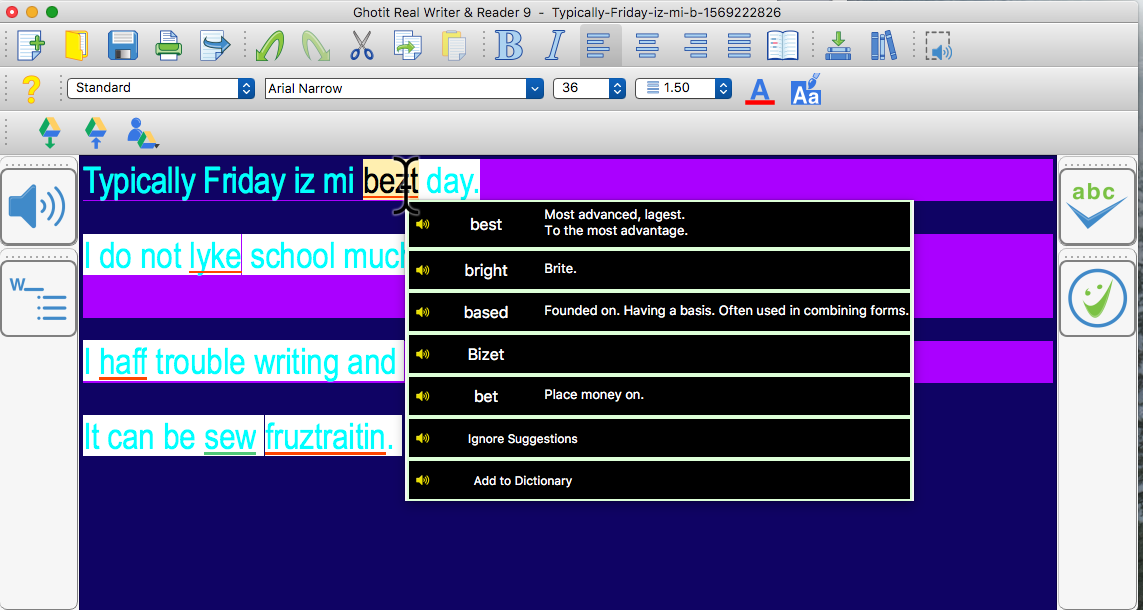This screenshot has height=610, width=1143.
Task: Click the Undo arrow icon
Action: pos(269,45)
